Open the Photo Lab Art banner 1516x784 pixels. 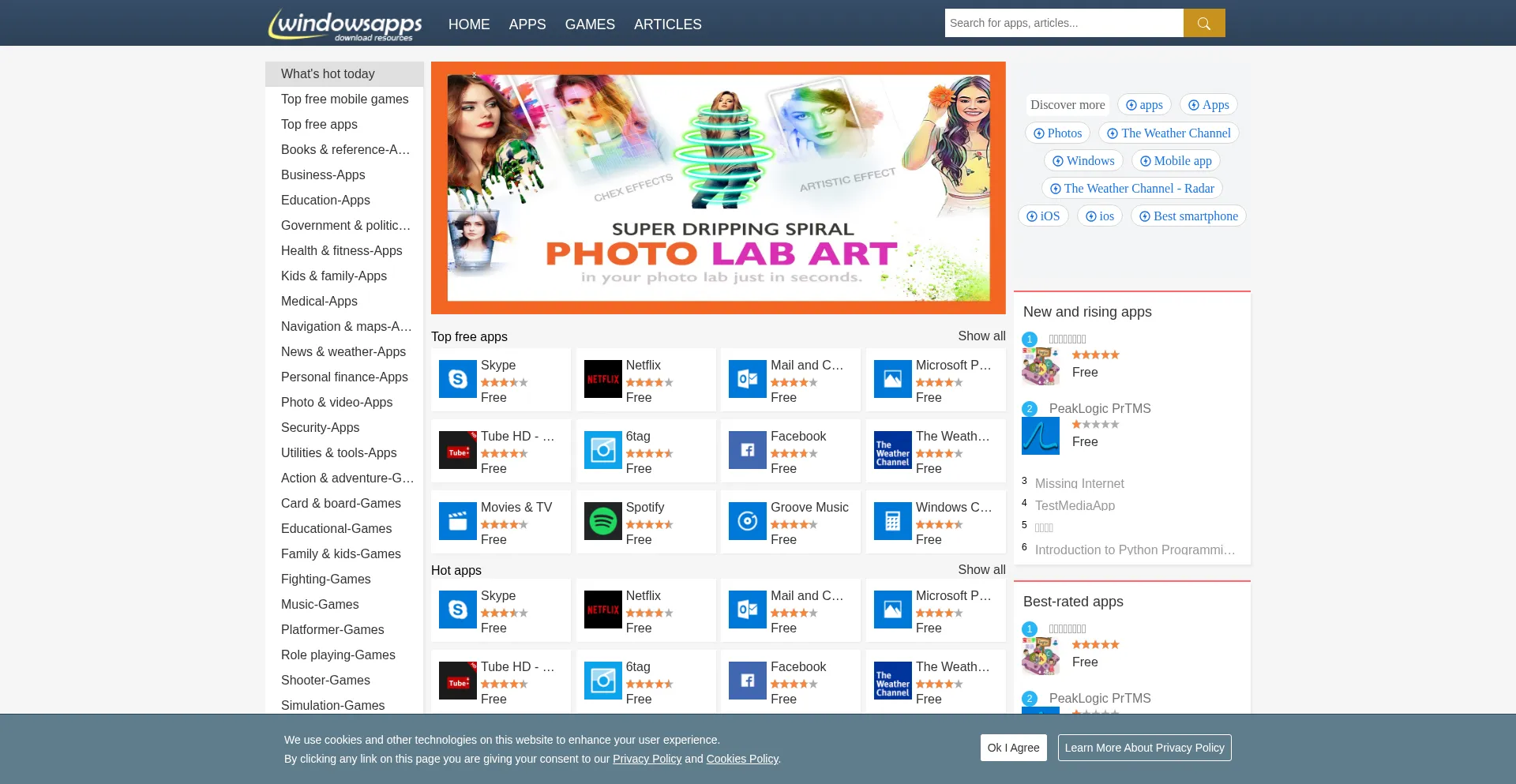pos(718,188)
